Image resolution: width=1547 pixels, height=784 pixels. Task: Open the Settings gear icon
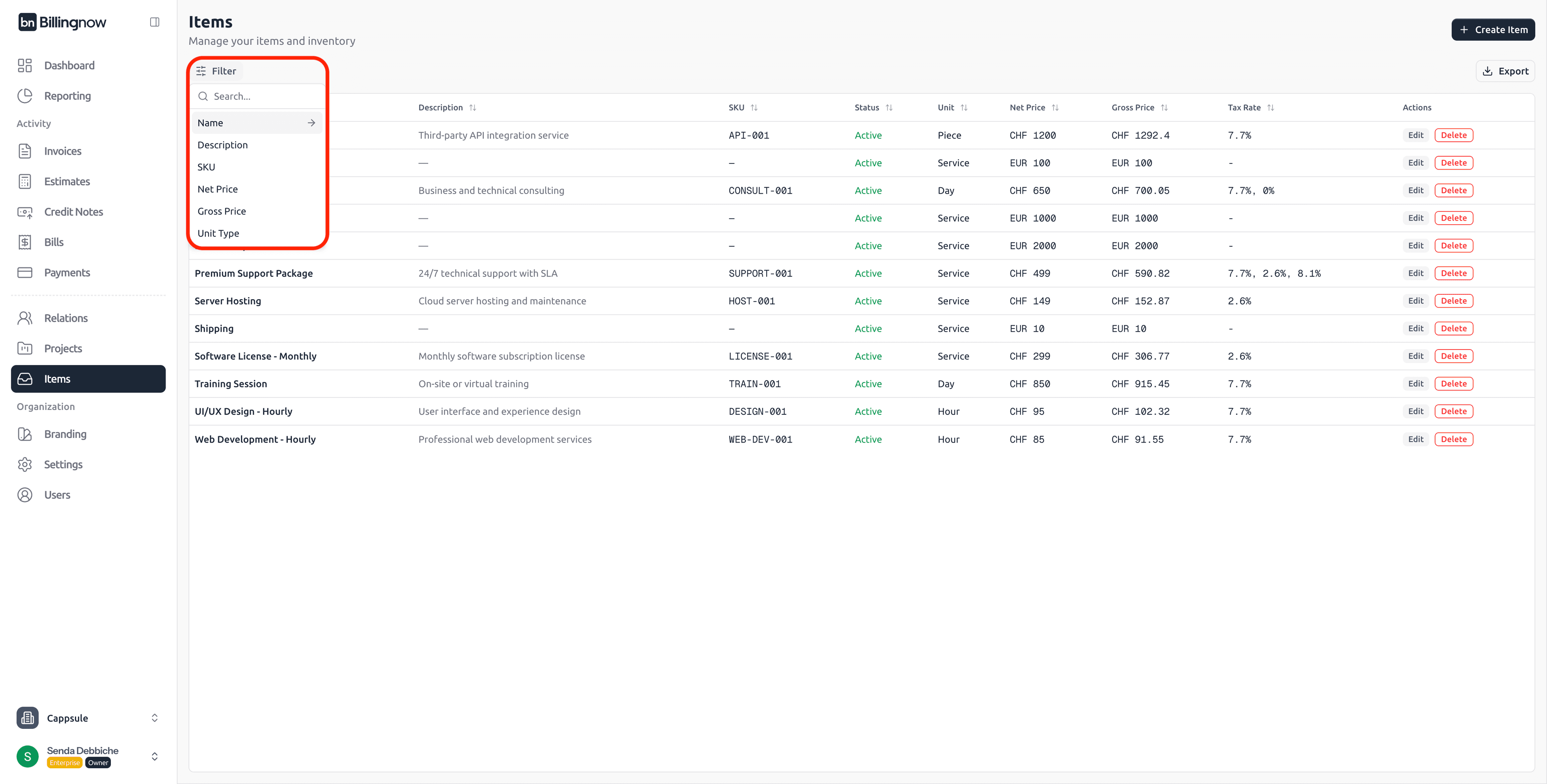(x=25, y=465)
